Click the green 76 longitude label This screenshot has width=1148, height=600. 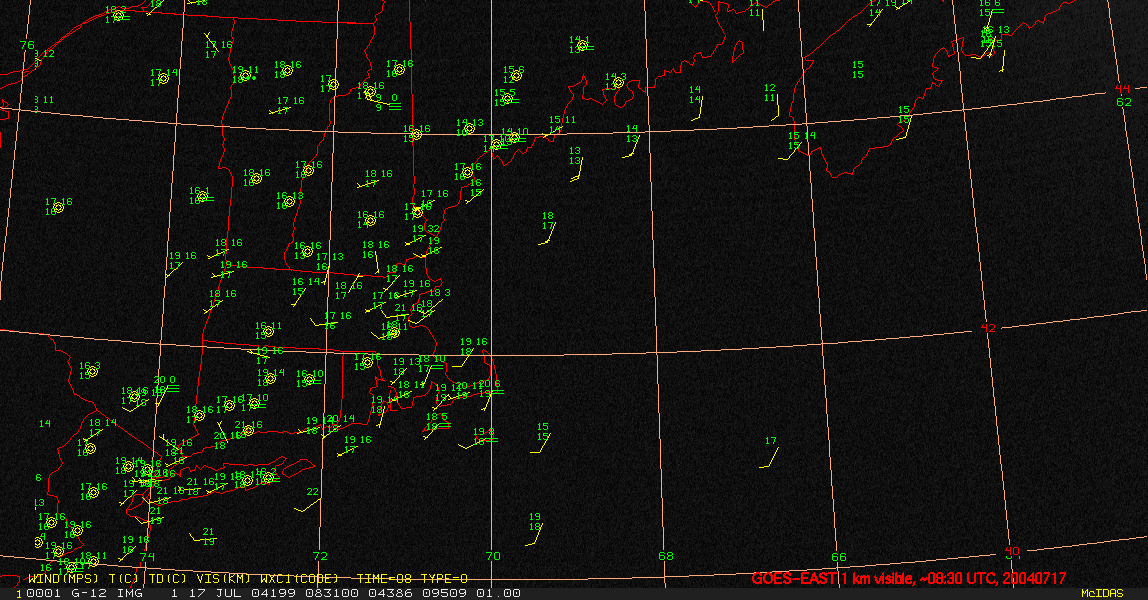[x=27, y=45]
